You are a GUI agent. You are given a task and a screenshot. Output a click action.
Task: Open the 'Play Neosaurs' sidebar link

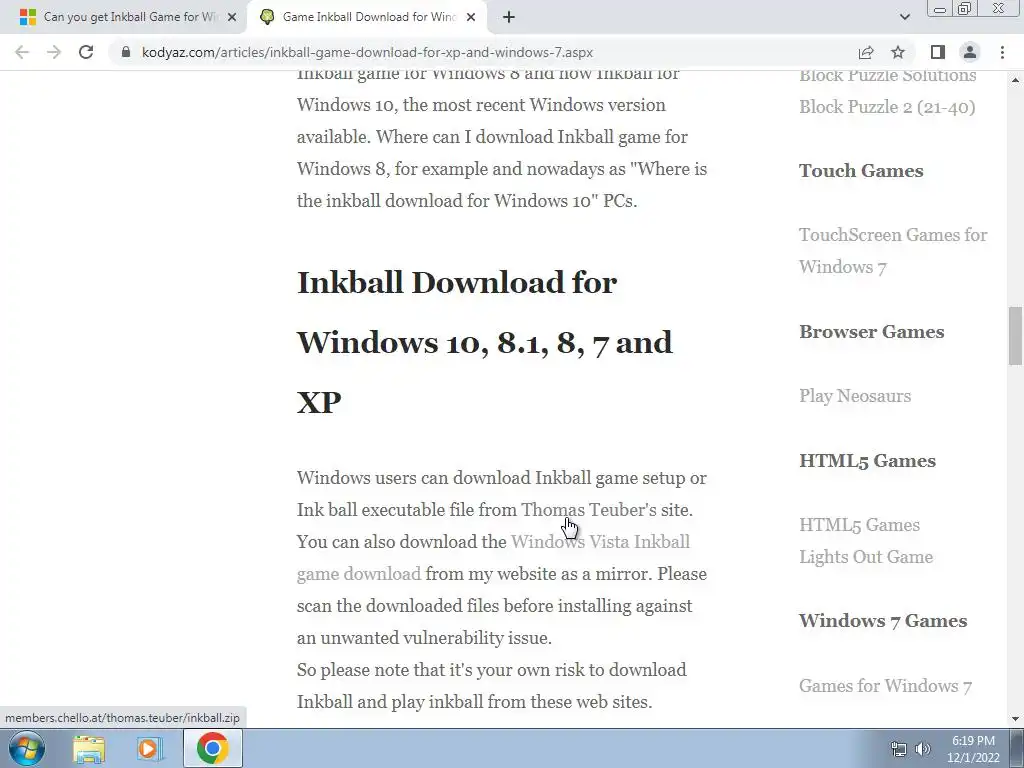coord(855,396)
